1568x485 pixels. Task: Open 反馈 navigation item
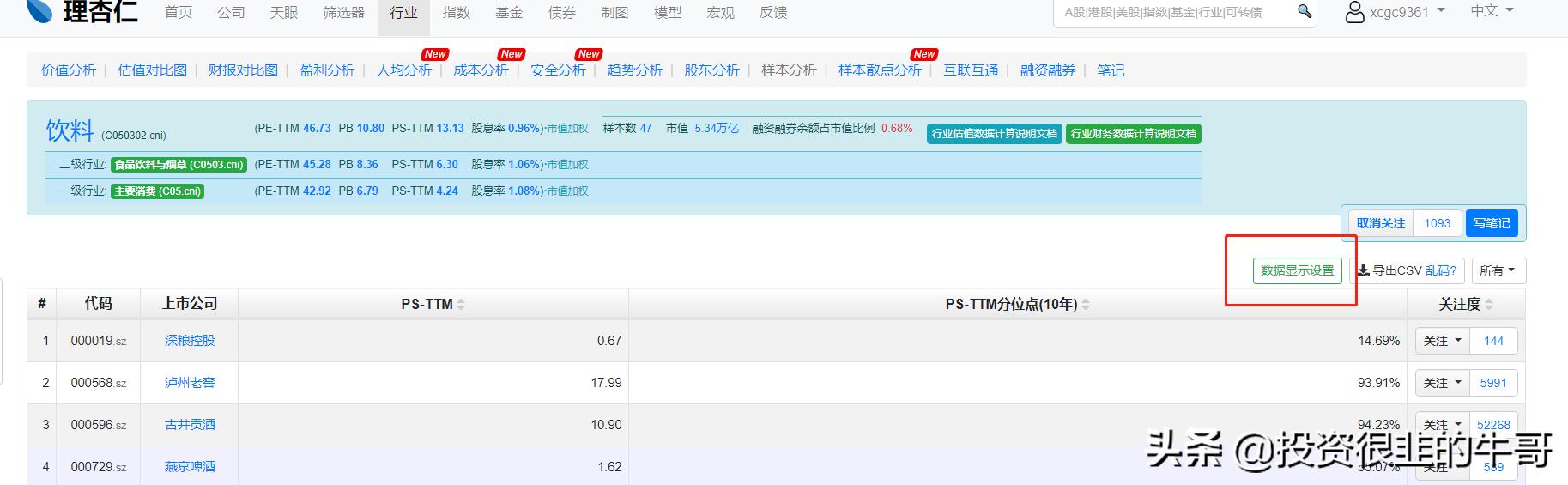tap(773, 13)
